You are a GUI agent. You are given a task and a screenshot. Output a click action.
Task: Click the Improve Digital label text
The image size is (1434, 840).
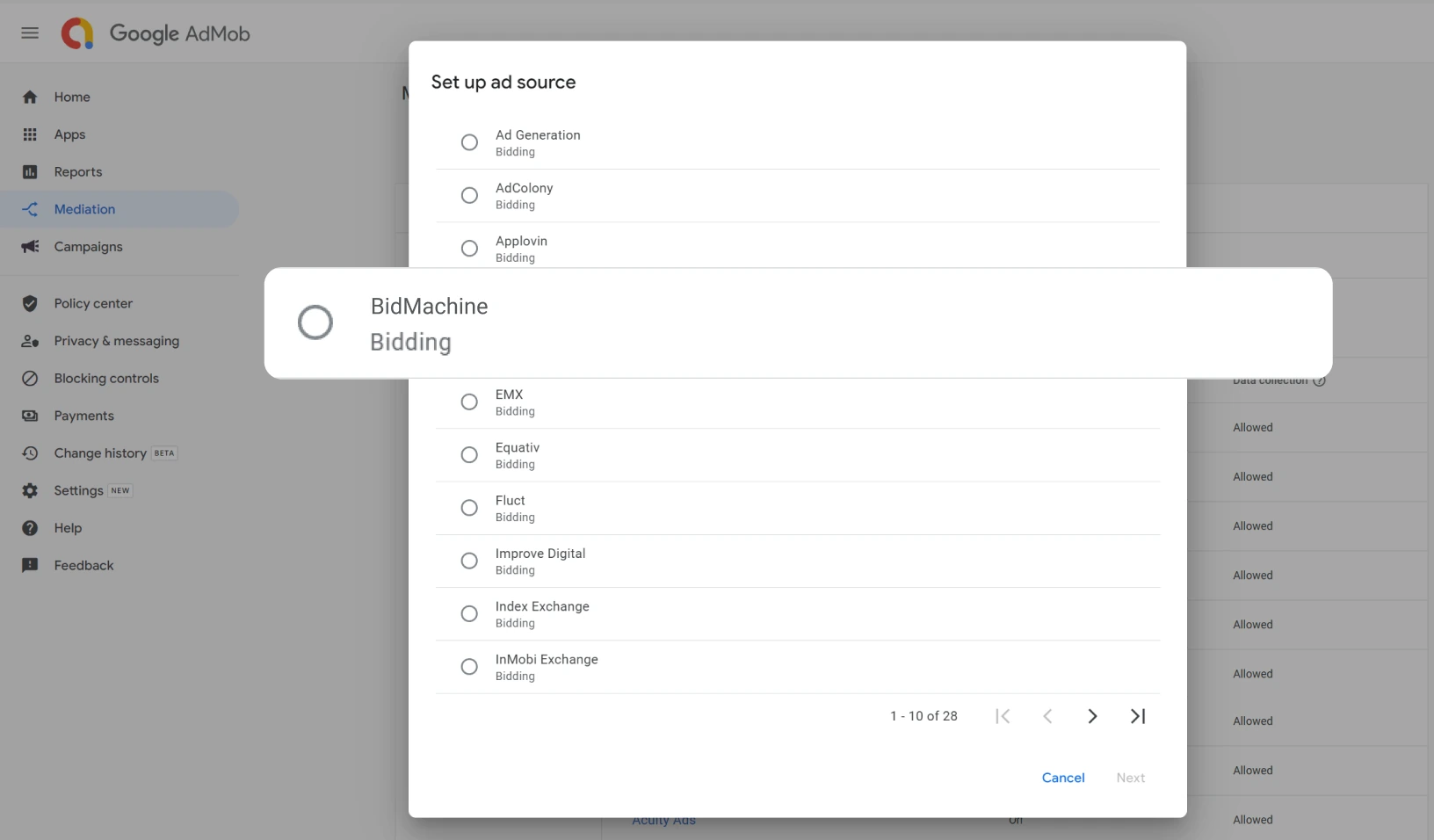[x=540, y=554]
